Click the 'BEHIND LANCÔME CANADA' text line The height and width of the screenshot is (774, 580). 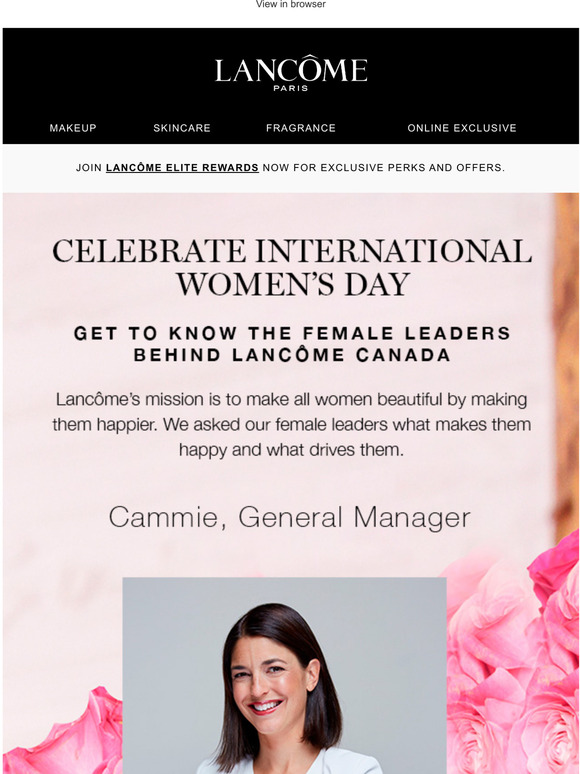(x=292, y=355)
